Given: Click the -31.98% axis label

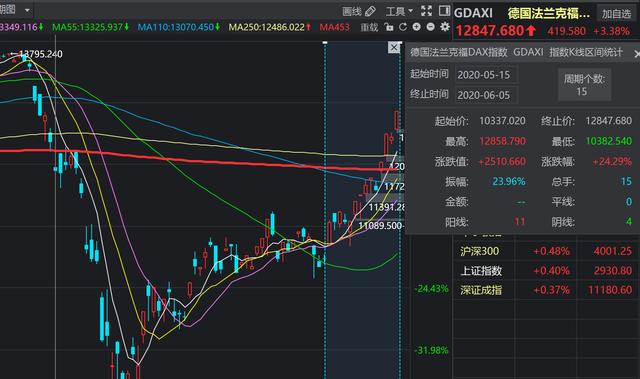Looking at the screenshot, I should point(431,350).
